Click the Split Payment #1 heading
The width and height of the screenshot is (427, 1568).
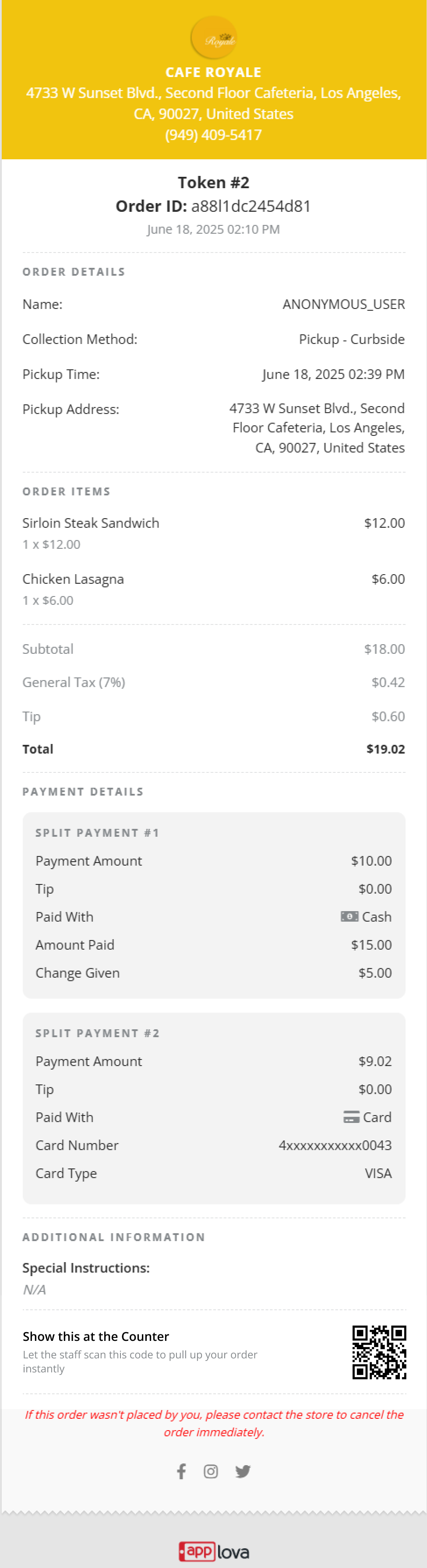98,833
